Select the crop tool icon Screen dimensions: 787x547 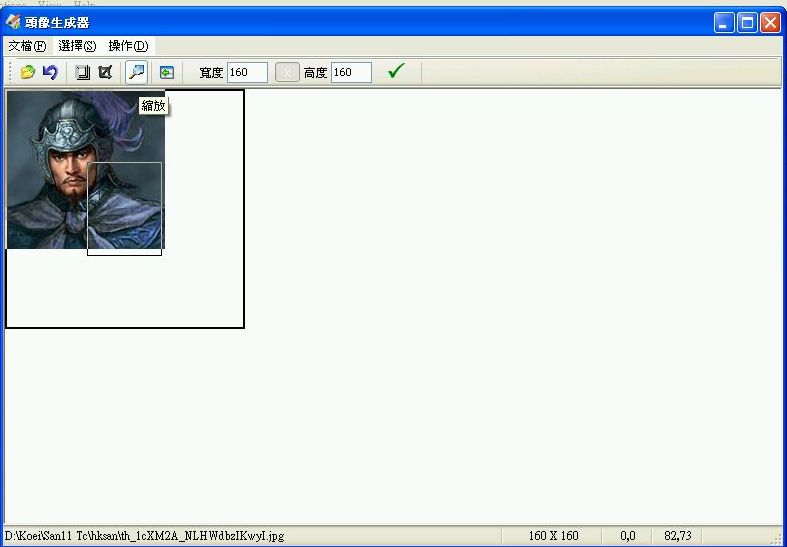click(105, 72)
